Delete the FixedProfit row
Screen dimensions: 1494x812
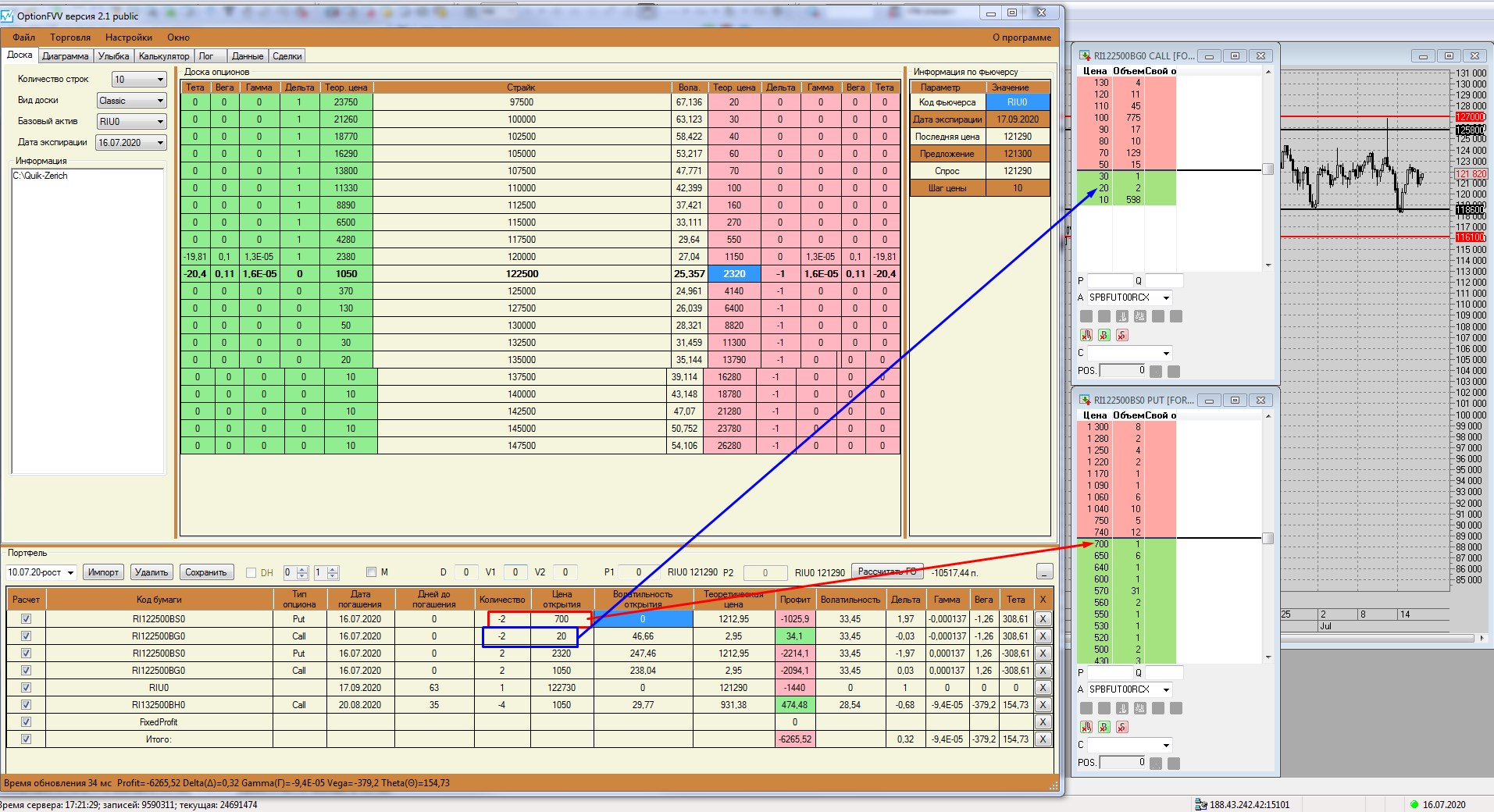pyautogui.click(x=1043, y=721)
